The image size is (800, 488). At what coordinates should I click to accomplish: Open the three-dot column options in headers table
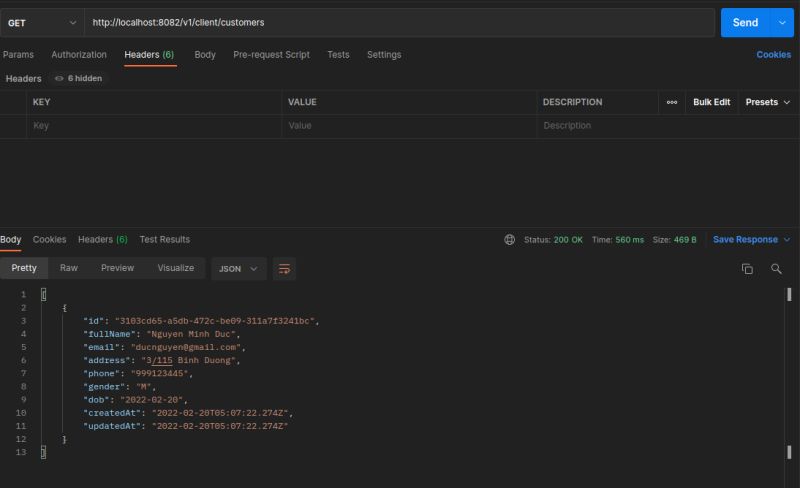(671, 102)
